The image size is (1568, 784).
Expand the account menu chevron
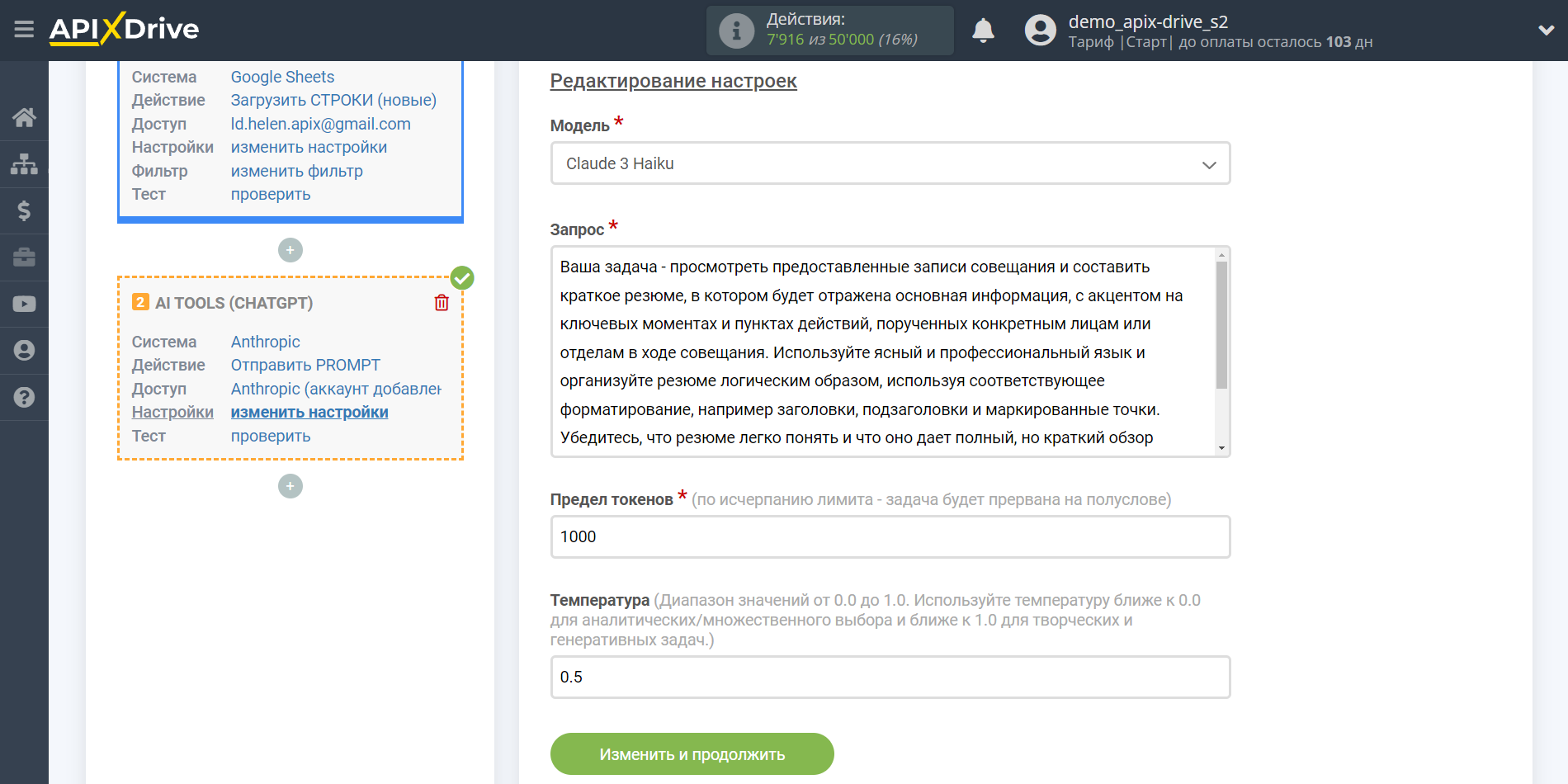[x=1546, y=31]
